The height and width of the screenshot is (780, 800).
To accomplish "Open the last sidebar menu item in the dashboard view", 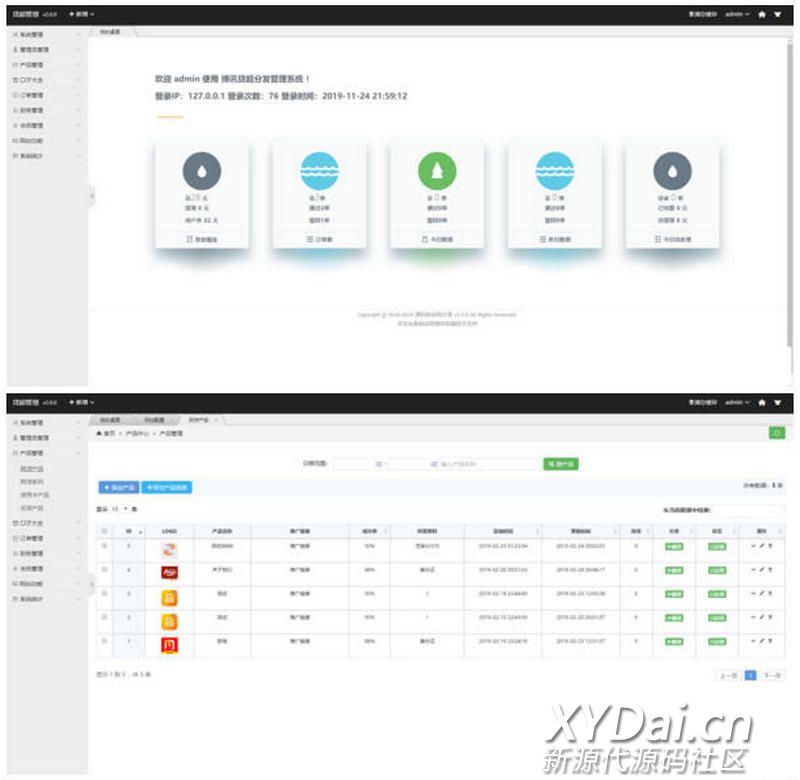I will pos(47,156).
